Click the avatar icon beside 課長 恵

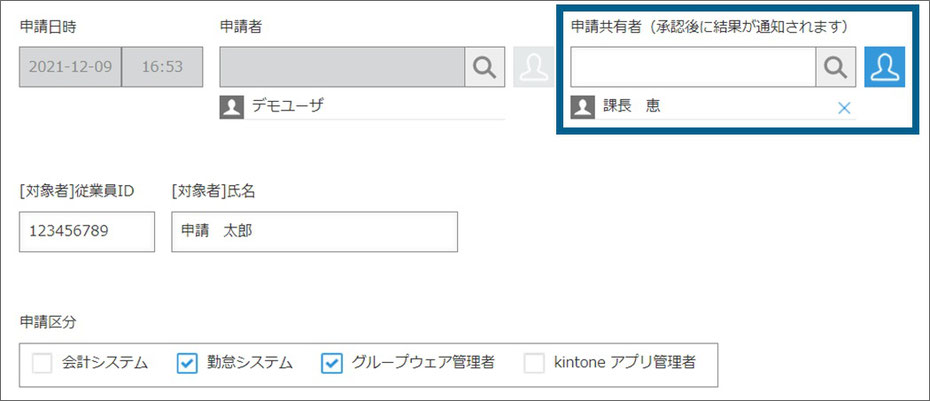click(x=582, y=107)
